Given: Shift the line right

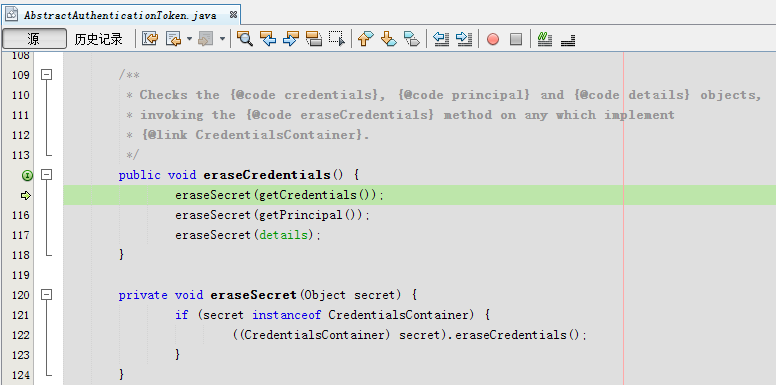Looking at the screenshot, I should 464,39.
